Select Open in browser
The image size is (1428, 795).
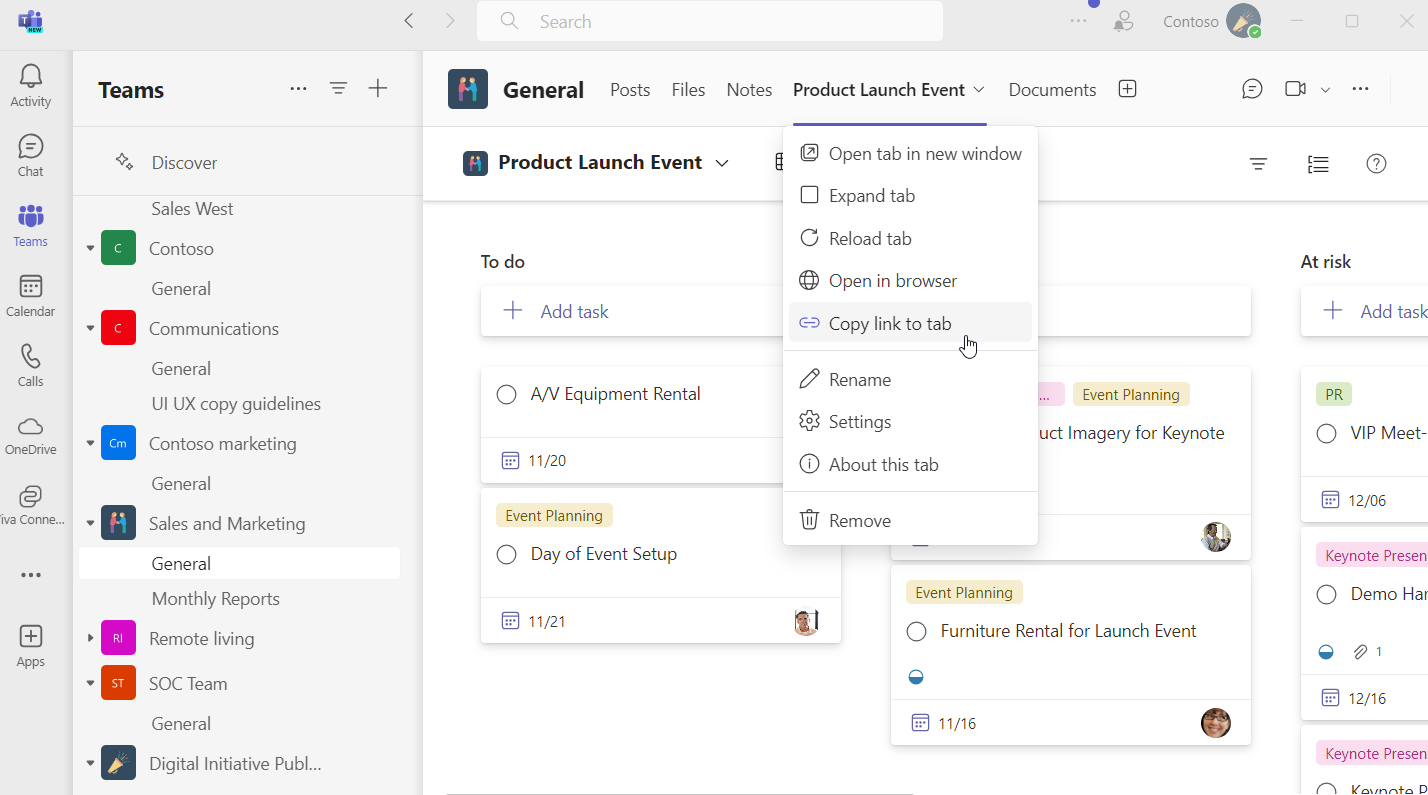pyautogui.click(x=910, y=281)
